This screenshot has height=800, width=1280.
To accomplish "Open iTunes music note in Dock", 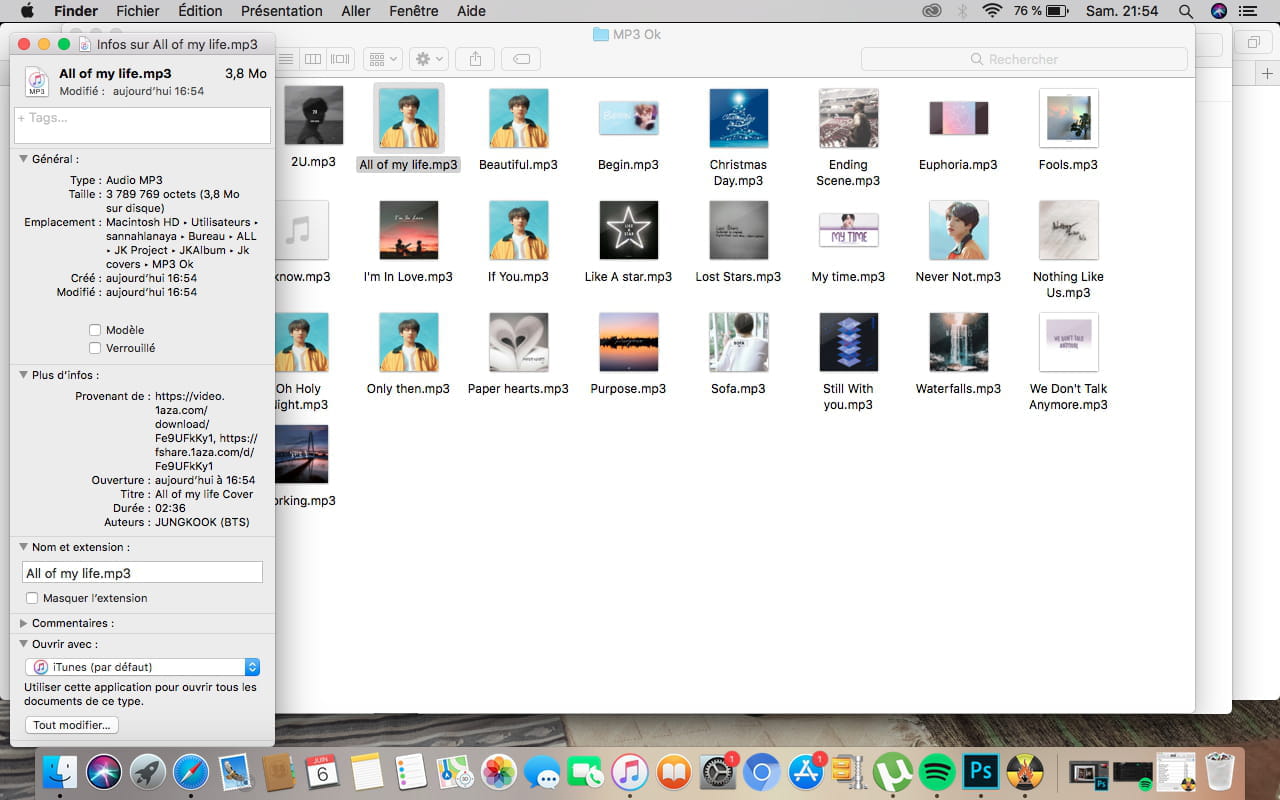I will pos(630,771).
